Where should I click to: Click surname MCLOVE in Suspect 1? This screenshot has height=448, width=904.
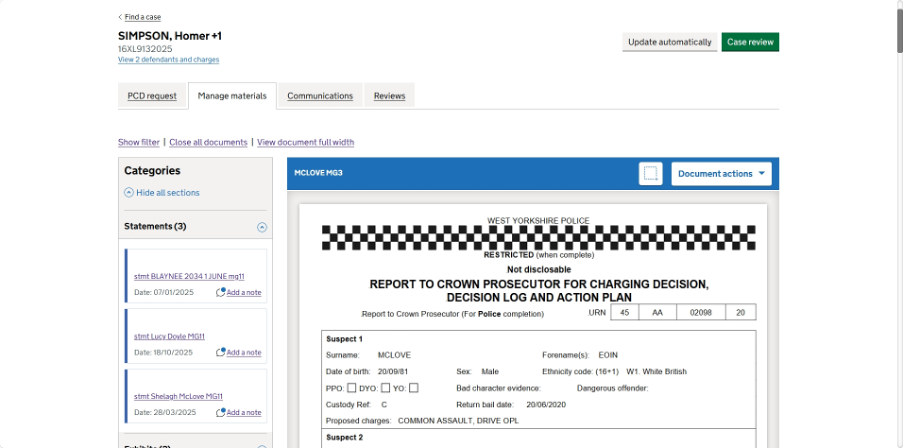tap(394, 355)
